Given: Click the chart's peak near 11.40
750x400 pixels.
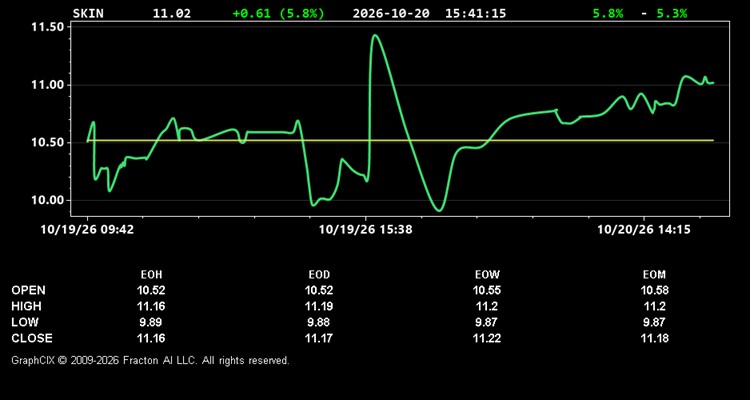Looking at the screenshot, I should coord(375,35).
